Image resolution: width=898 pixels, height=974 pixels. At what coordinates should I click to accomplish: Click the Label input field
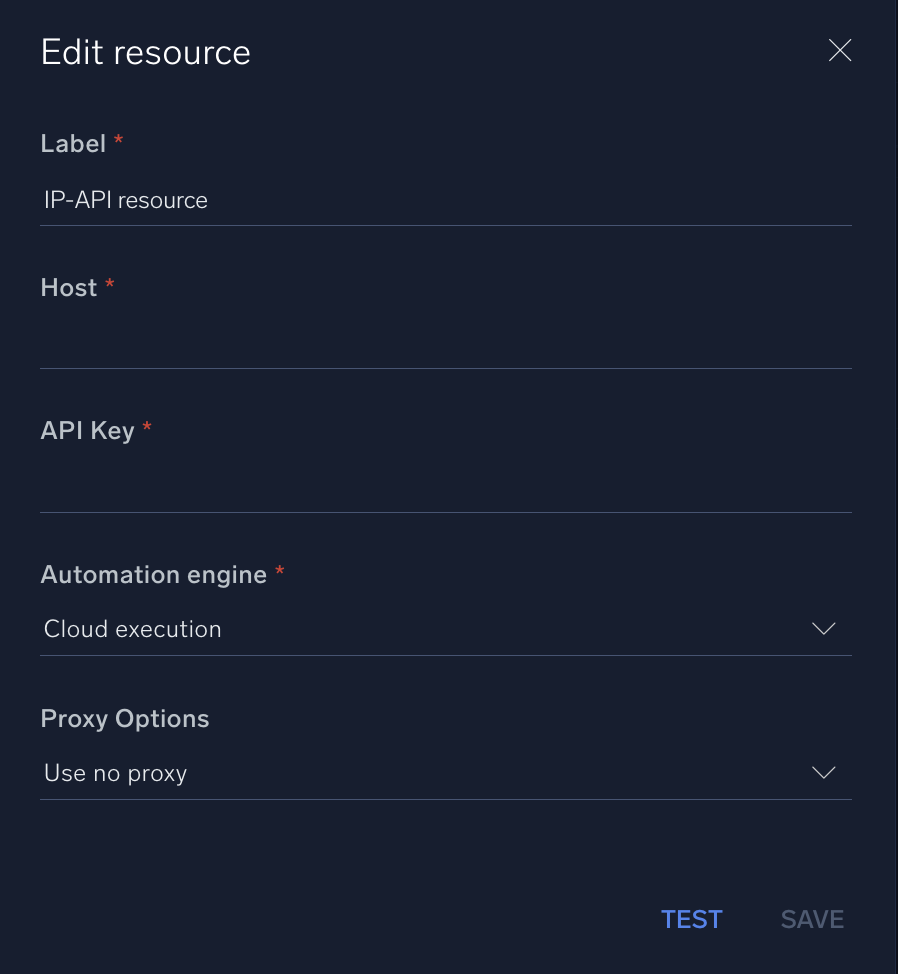[x=446, y=200]
